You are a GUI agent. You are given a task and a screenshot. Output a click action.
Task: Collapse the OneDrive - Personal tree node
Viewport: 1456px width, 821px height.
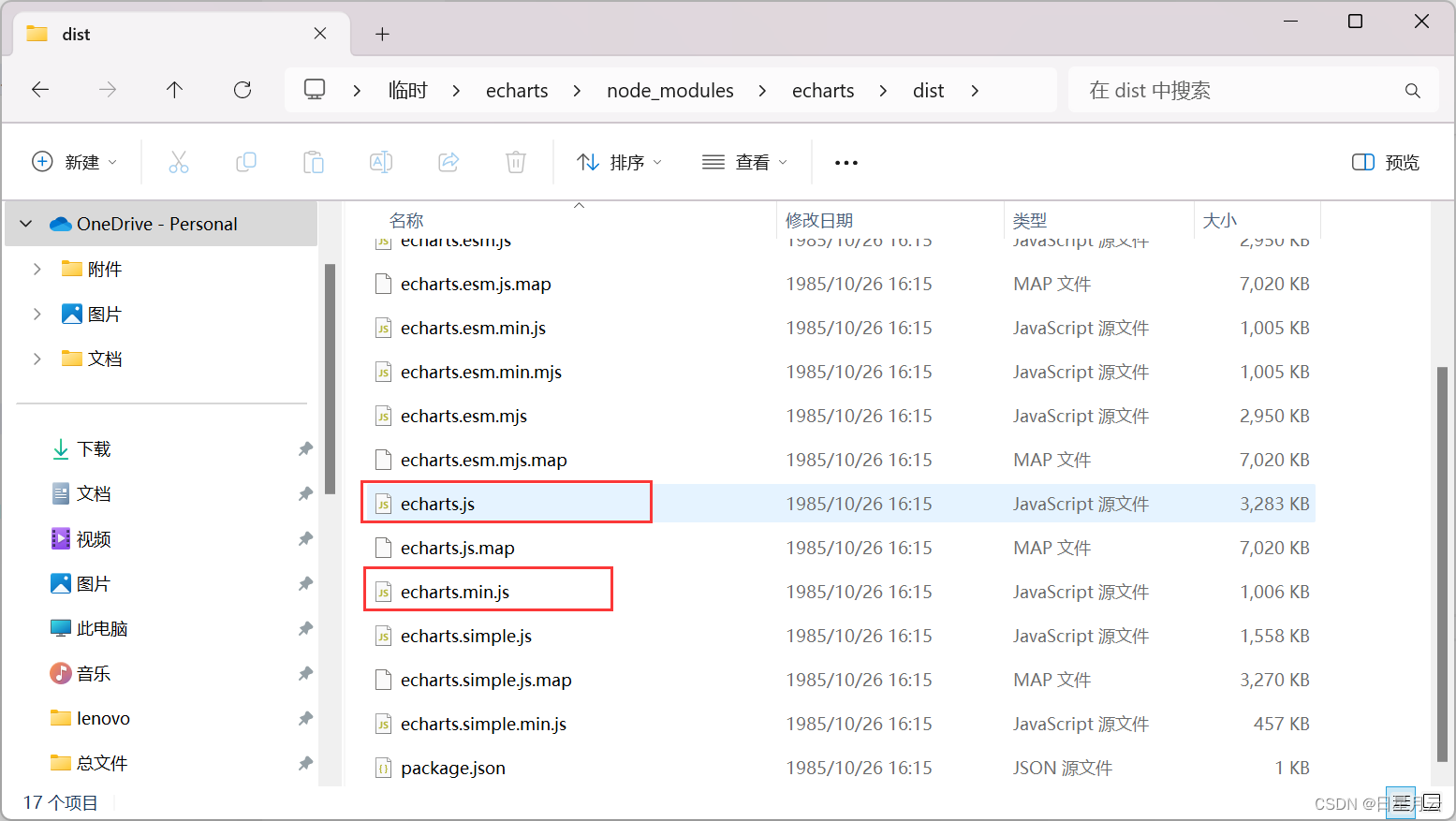pyautogui.click(x=26, y=224)
